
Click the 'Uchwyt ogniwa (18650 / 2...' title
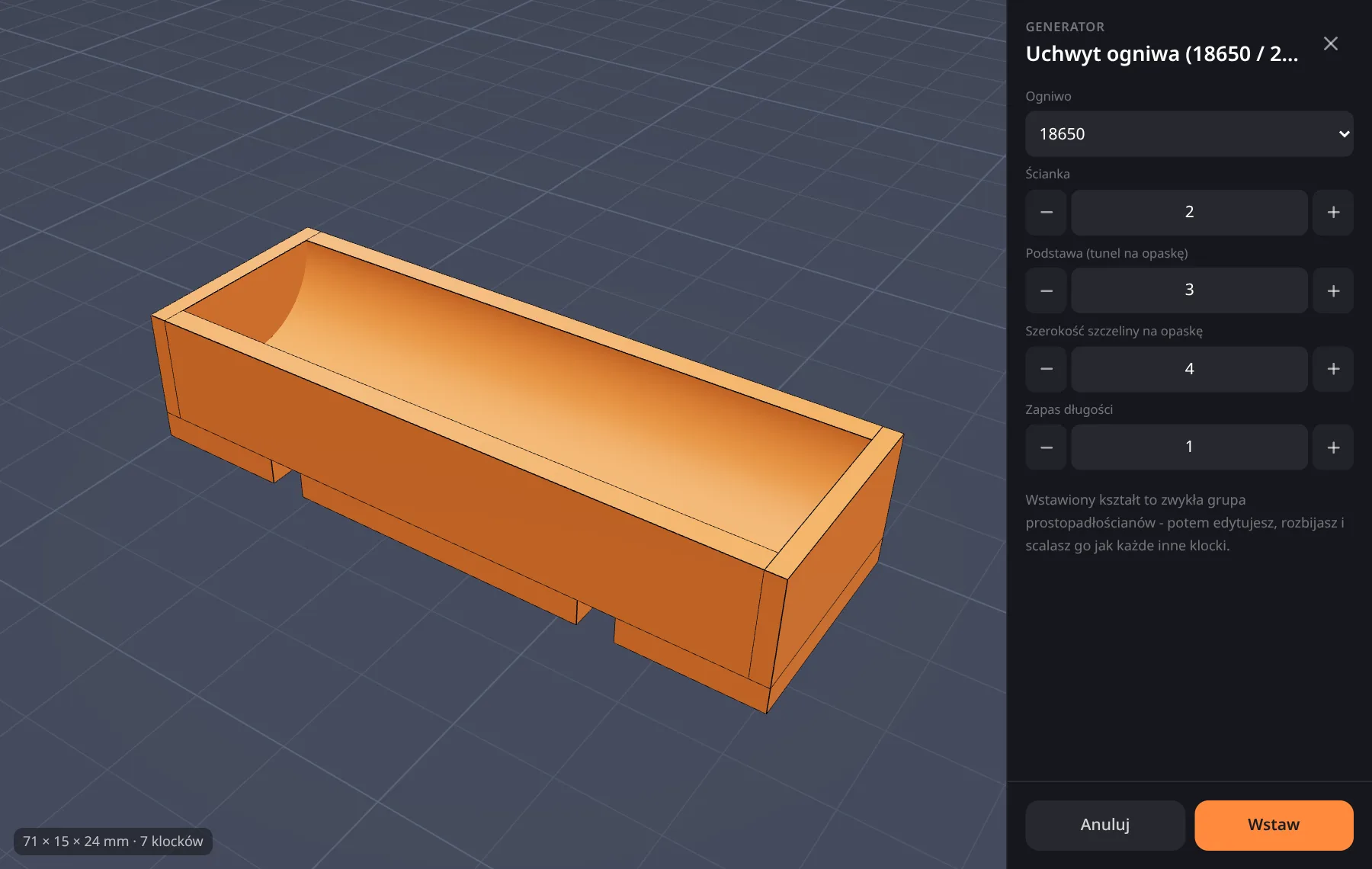(1162, 54)
